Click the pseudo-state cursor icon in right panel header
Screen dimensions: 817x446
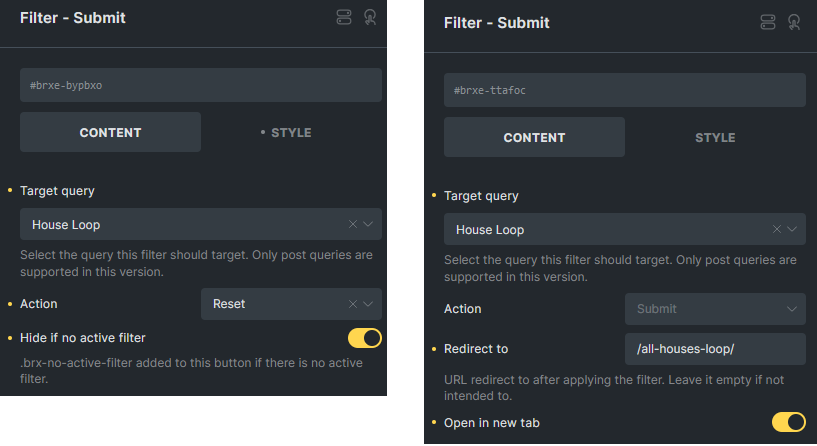[x=794, y=22]
